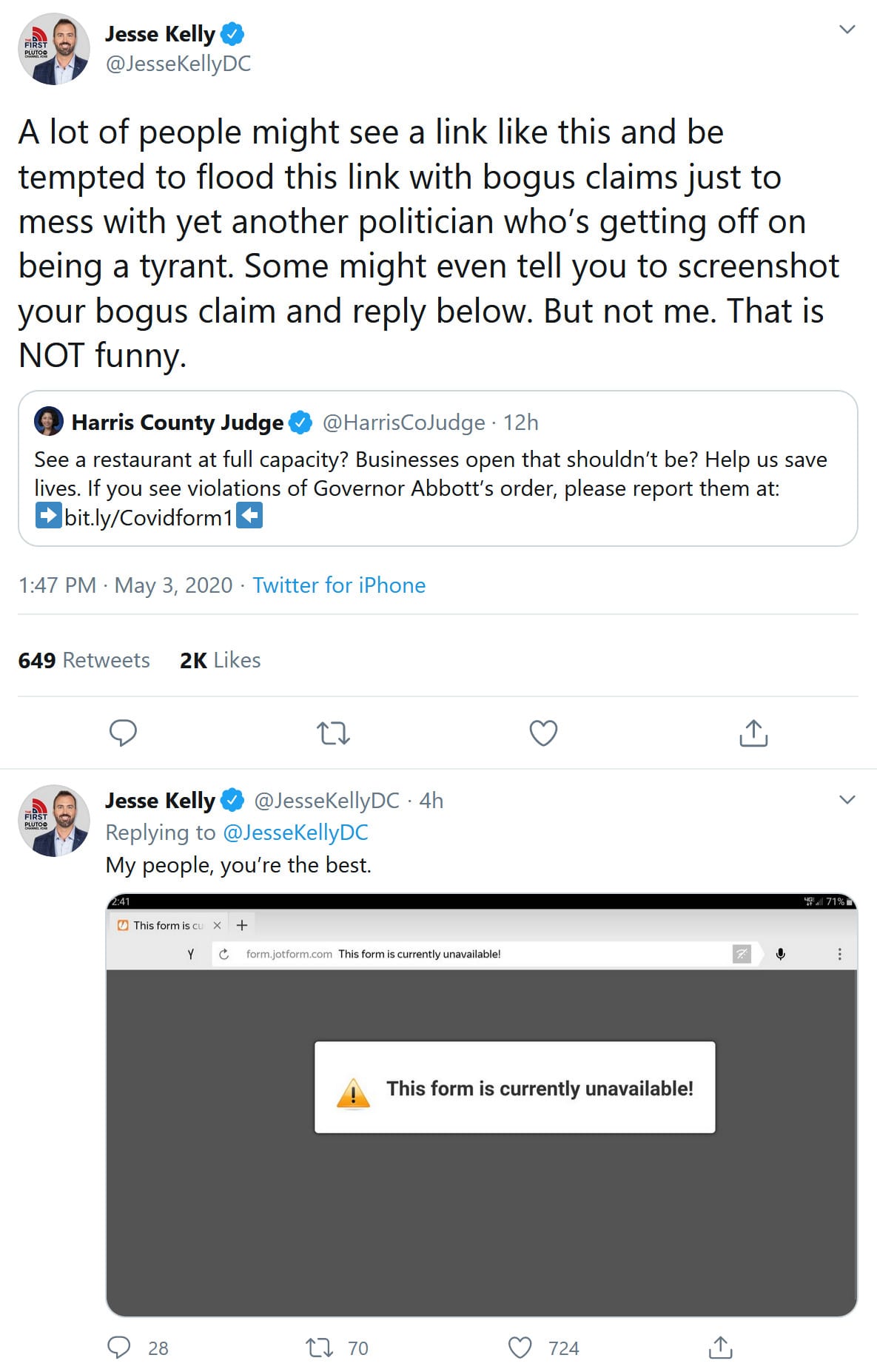View the 2K Likes list
Viewport: 877px width, 1372px height.
coord(220,660)
